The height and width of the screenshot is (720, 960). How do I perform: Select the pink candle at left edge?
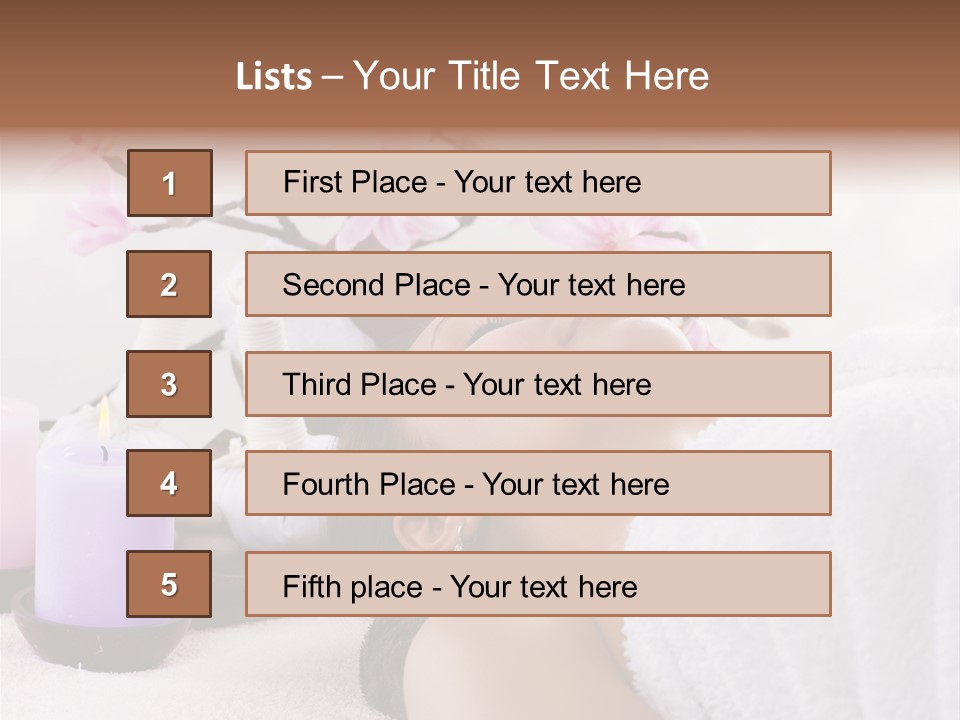15,480
